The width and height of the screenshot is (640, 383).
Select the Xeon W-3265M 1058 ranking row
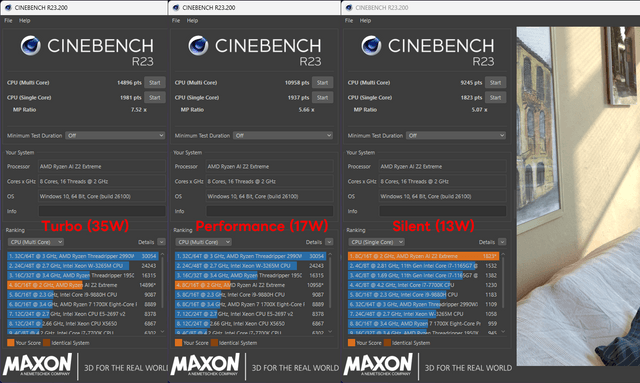(x=423, y=314)
